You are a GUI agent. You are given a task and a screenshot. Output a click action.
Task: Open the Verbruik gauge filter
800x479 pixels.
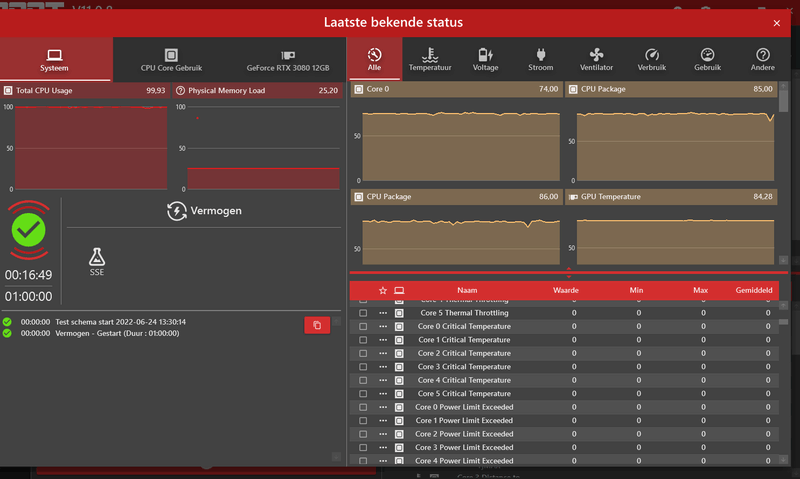pos(651,59)
